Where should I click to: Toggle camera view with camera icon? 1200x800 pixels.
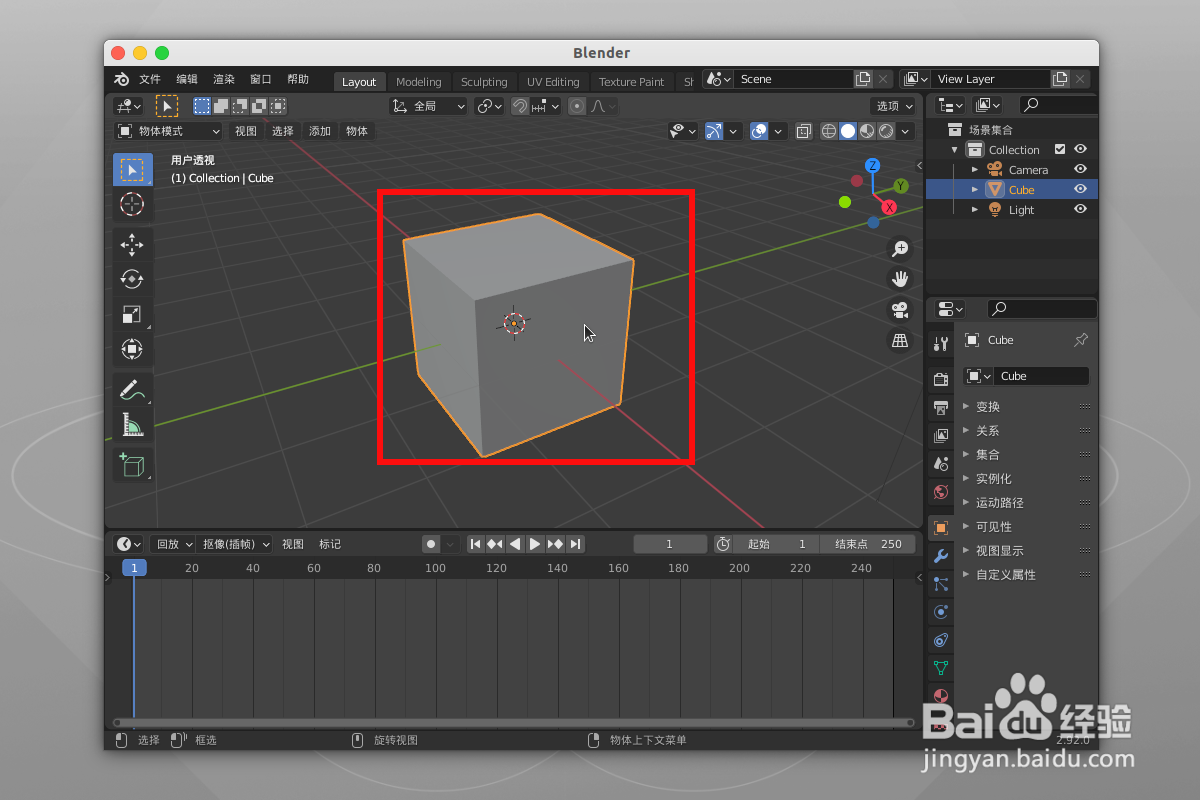[900, 310]
